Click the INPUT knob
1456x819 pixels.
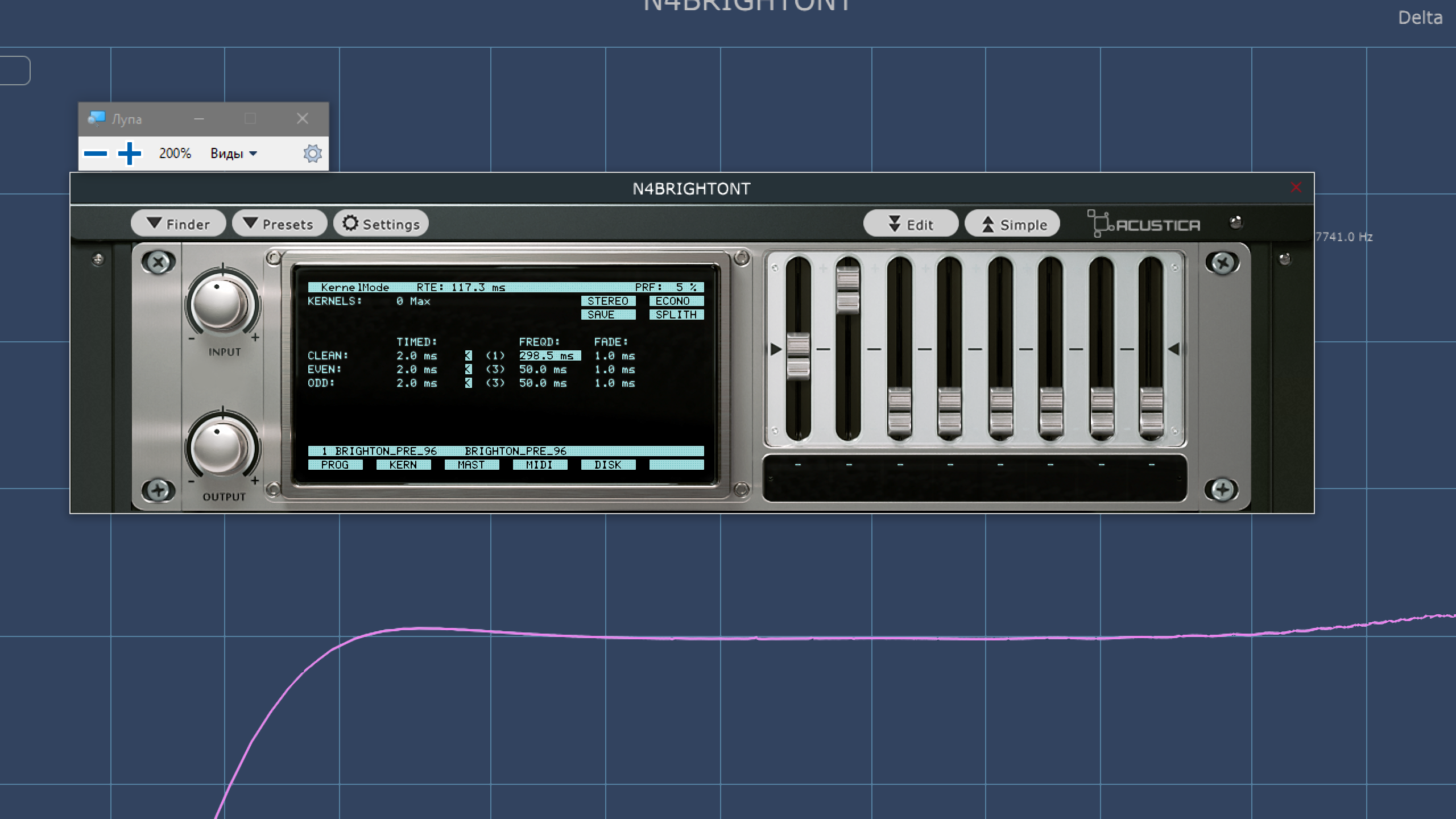[221, 303]
